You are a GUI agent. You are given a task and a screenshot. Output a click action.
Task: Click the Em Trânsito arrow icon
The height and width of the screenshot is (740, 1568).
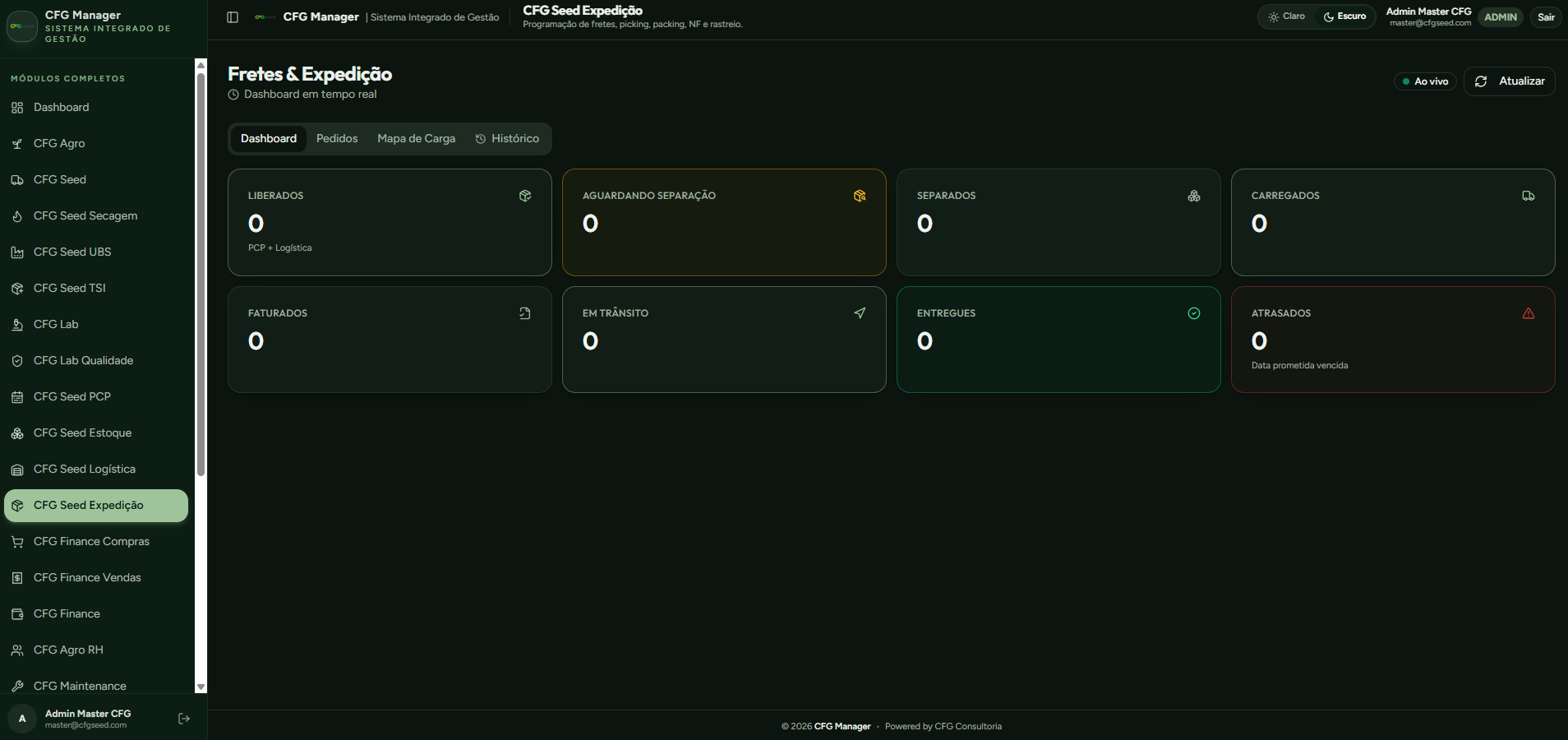(x=860, y=313)
